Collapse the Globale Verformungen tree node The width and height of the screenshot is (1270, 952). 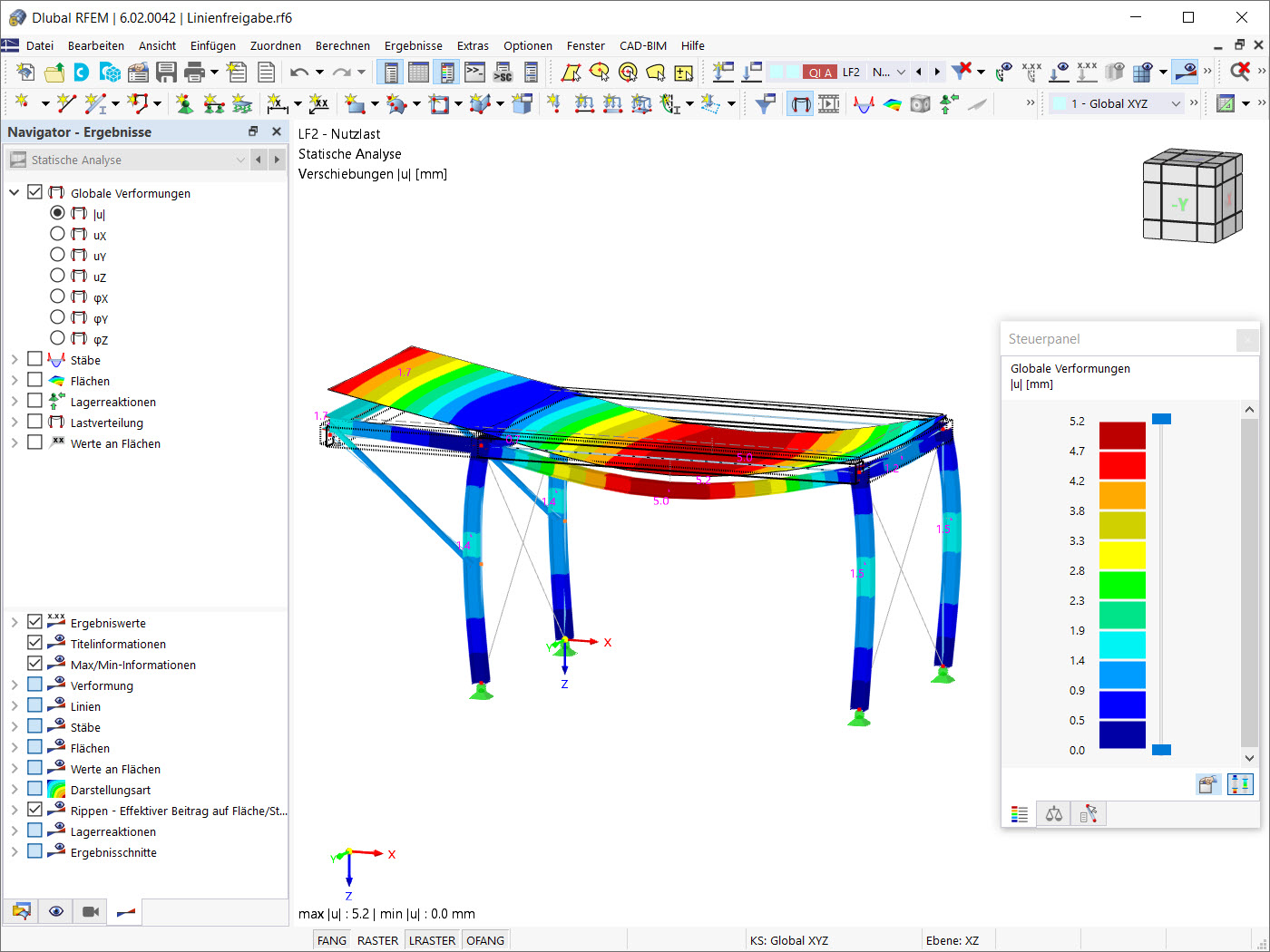pyautogui.click(x=15, y=192)
